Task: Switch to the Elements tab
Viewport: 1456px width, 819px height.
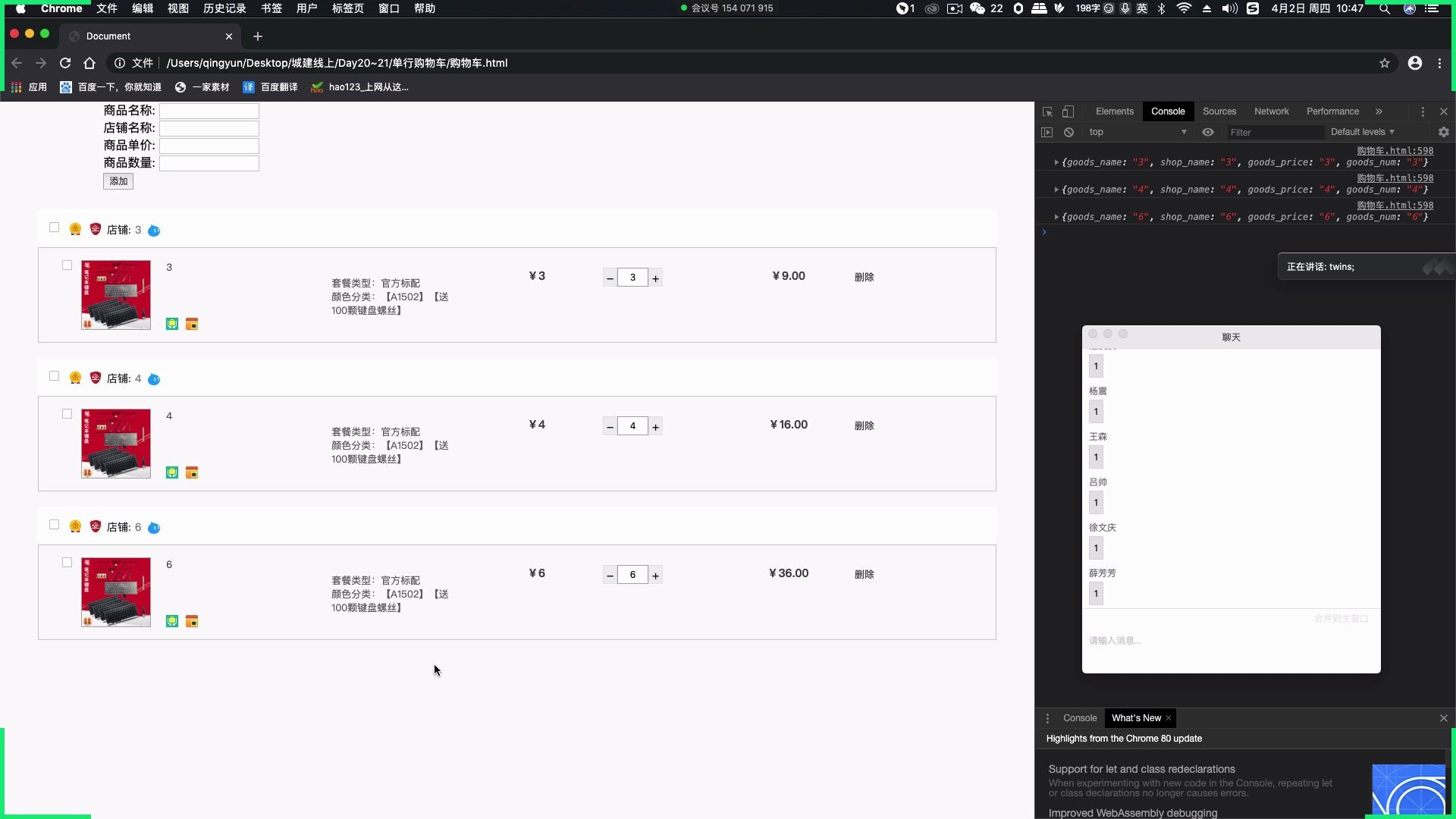Action: tap(1115, 111)
